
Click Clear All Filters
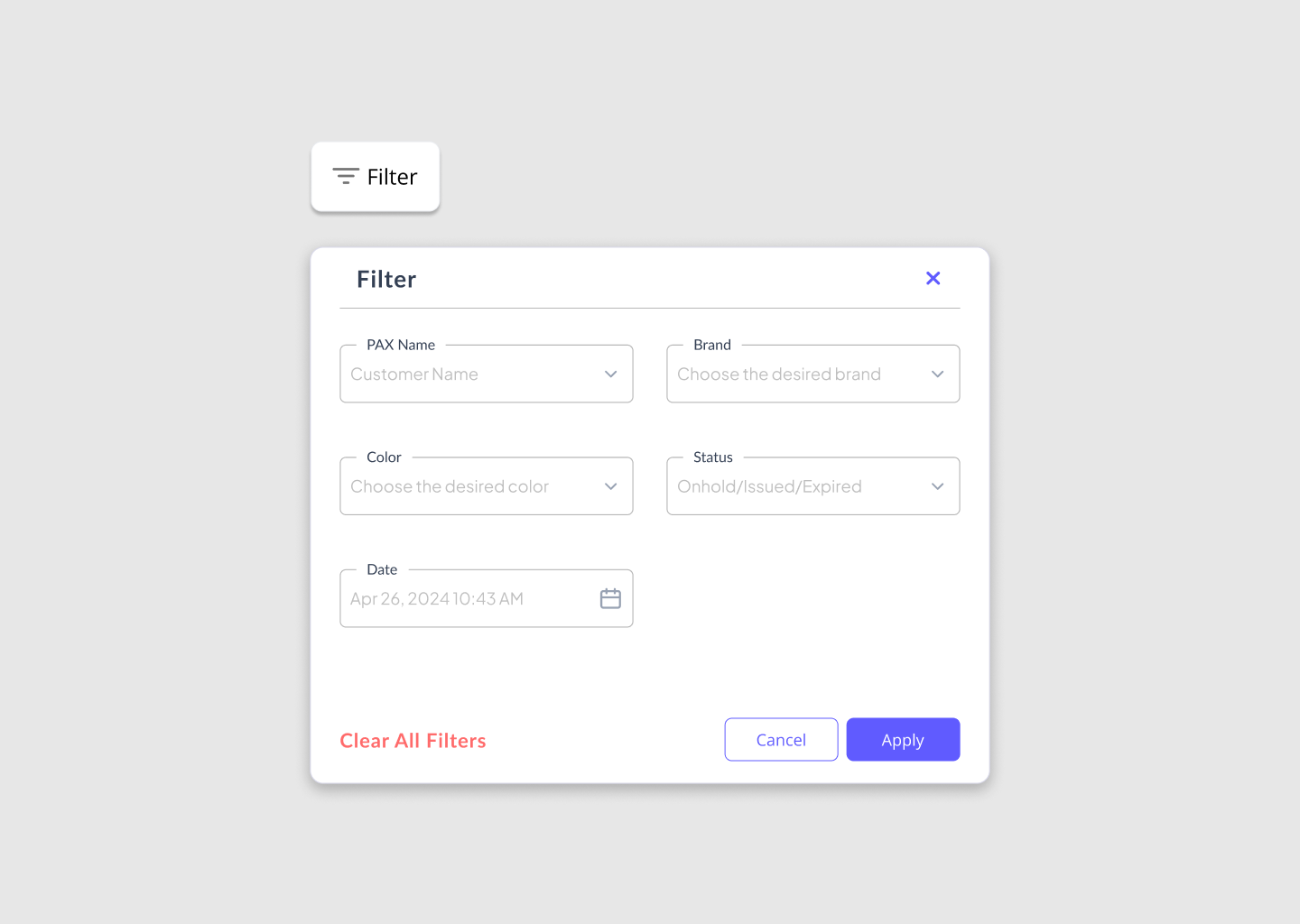[x=413, y=740]
